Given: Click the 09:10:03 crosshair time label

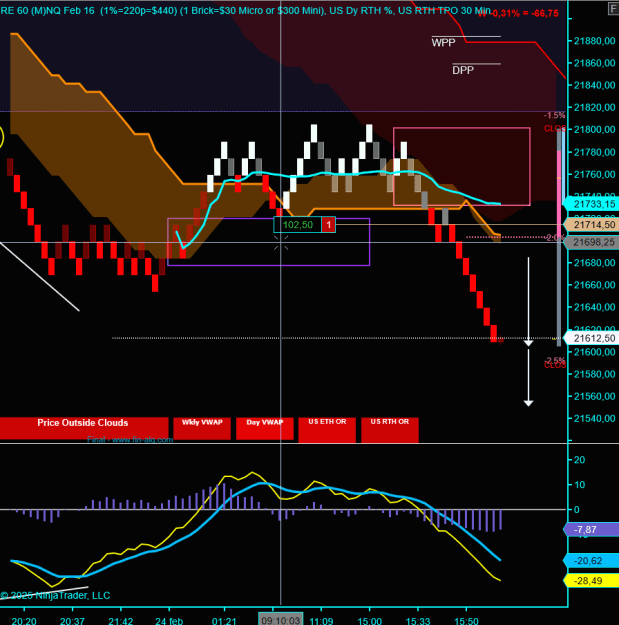Looking at the screenshot, I should click(x=281, y=620).
